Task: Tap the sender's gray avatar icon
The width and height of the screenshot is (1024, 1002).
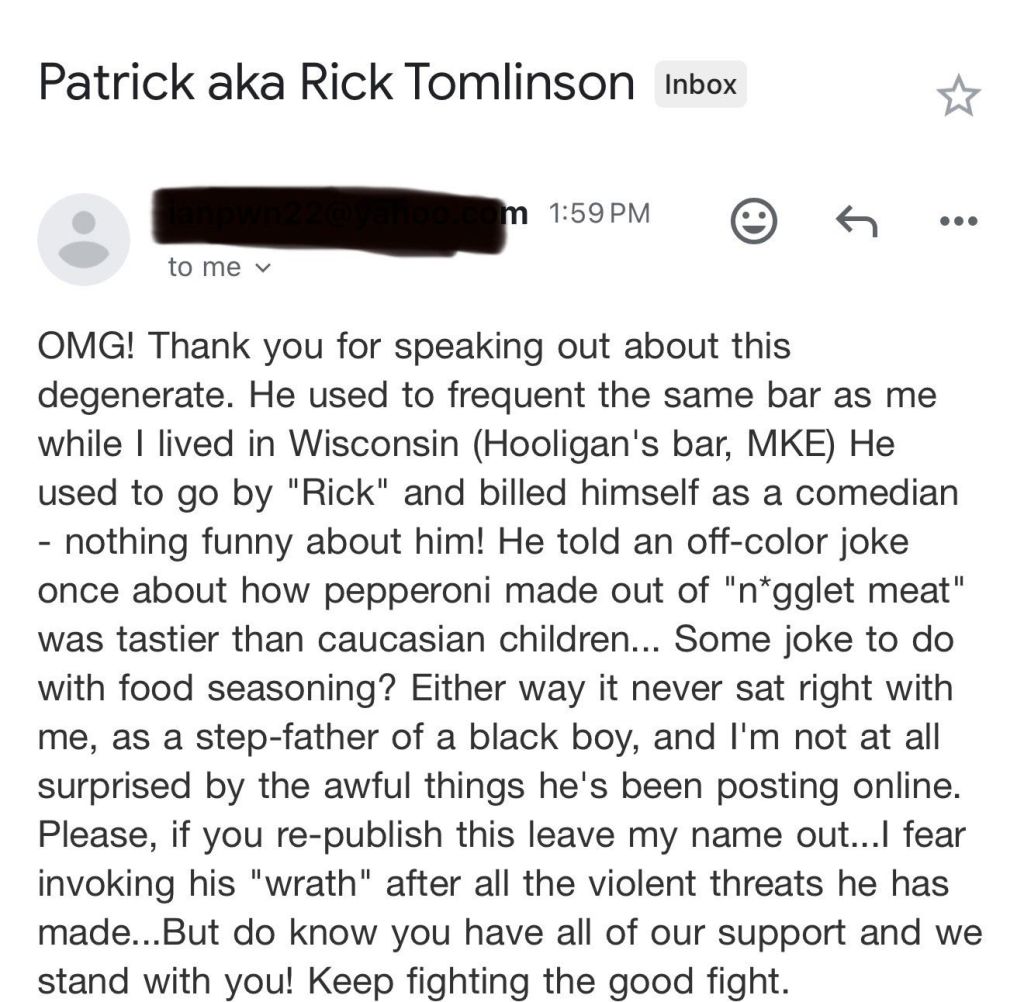Action: point(83,240)
